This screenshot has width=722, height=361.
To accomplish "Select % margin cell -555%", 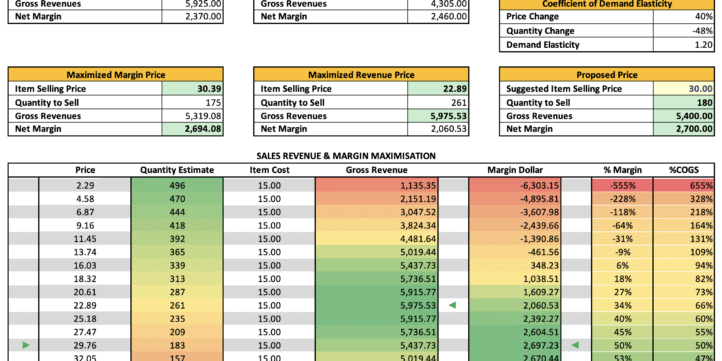I will click(x=623, y=186).
